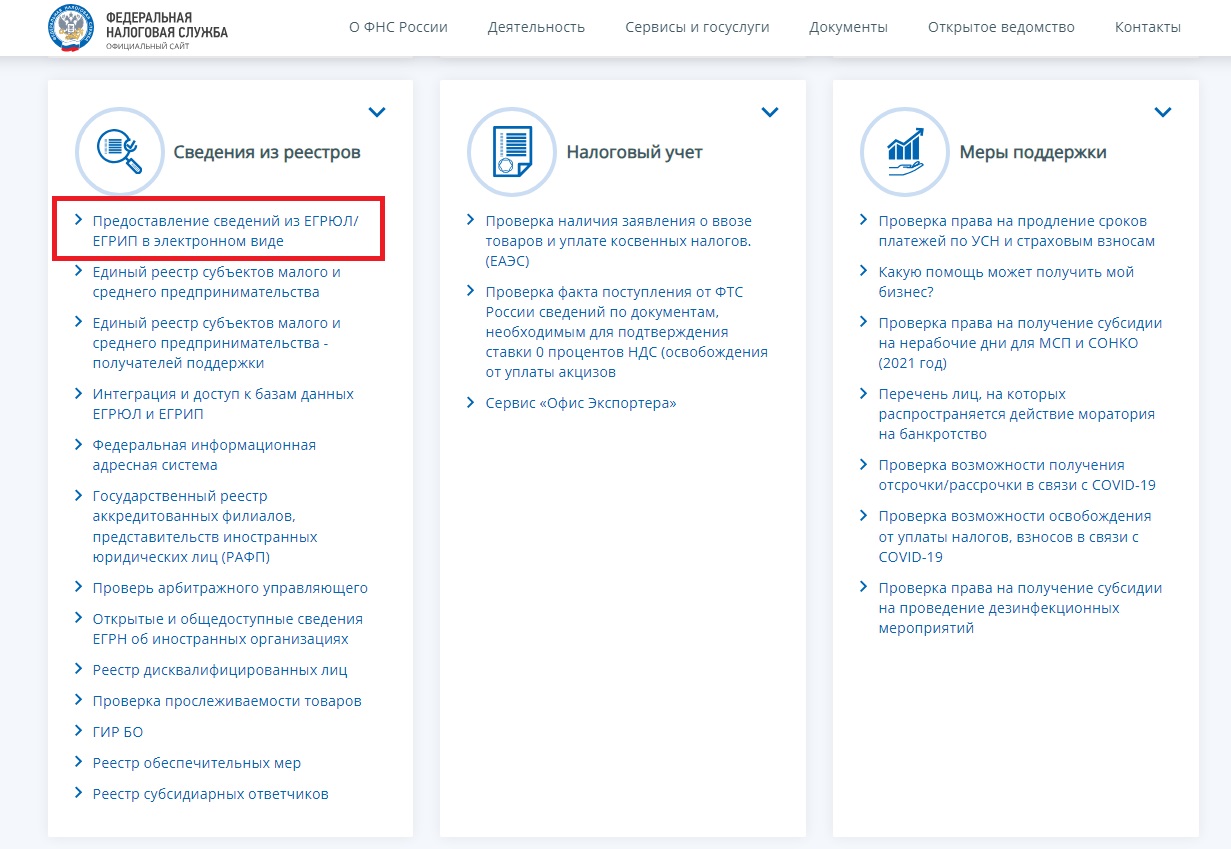Click the document icon beside Налоговый учет
The height and width of the screenshot is (849, 1231).
tap(511, 151)
